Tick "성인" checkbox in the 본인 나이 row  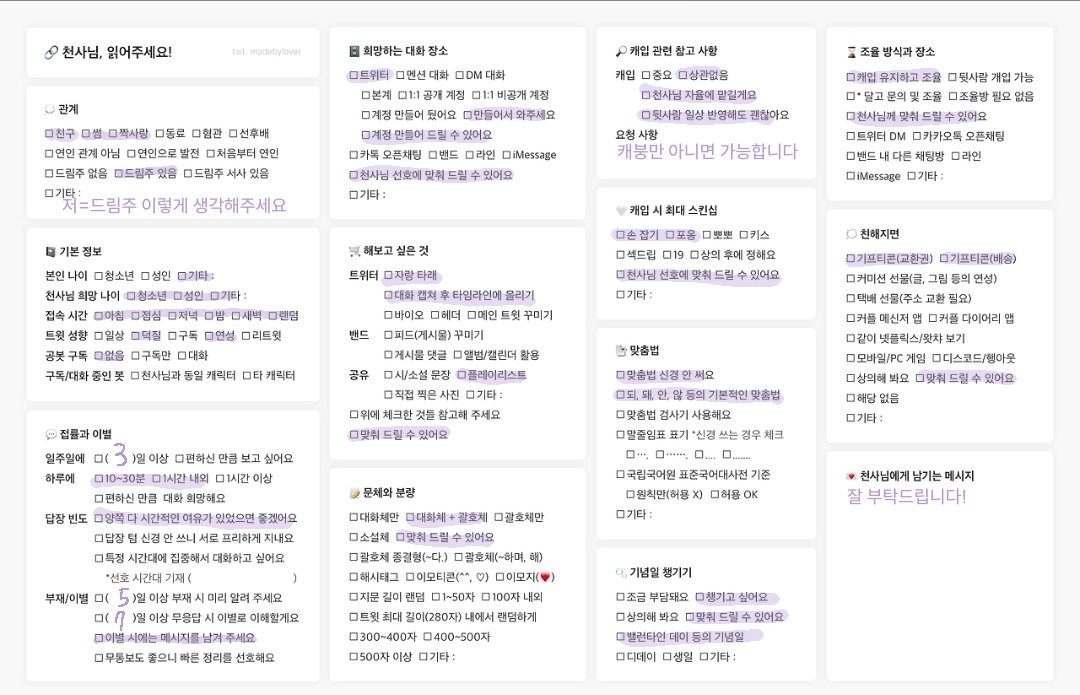pos(145,276)
